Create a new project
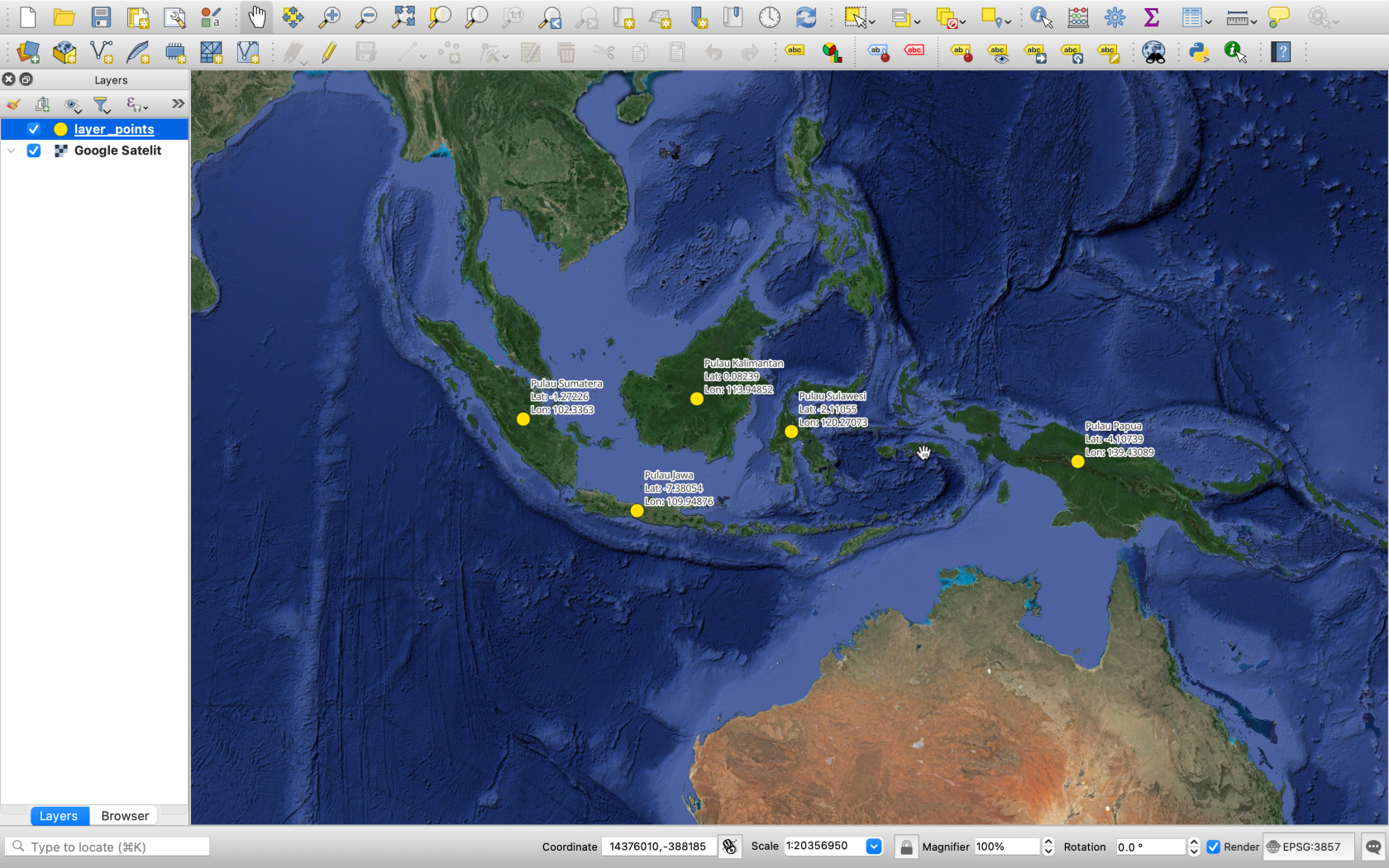 pyautogui.click(x=28, y=17)
